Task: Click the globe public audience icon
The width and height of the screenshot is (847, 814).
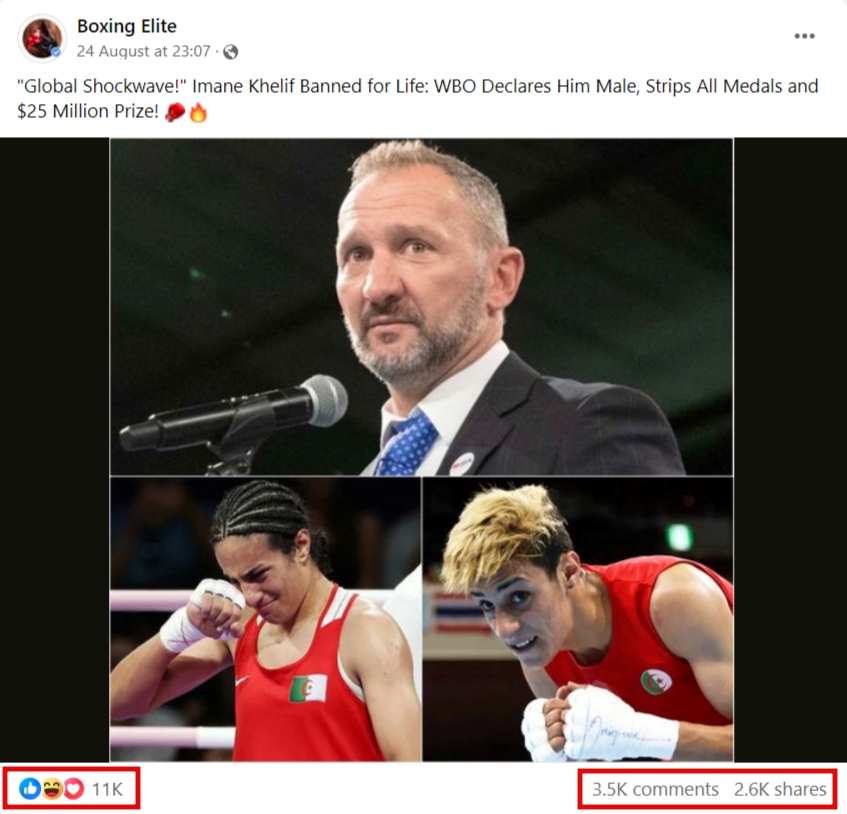Action: click(x=231, y=52)
